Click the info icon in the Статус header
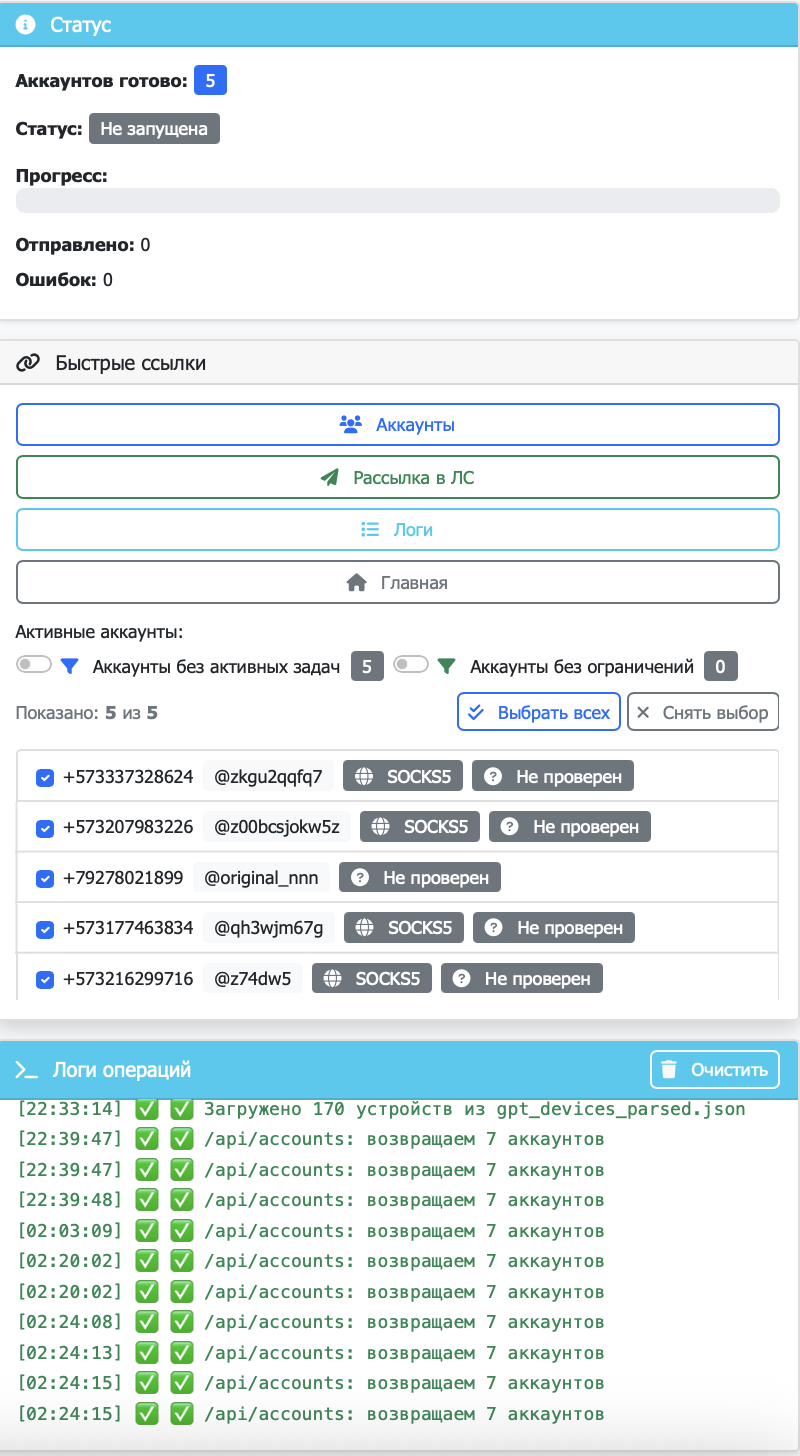The image size is (800, 1456). 27,25
